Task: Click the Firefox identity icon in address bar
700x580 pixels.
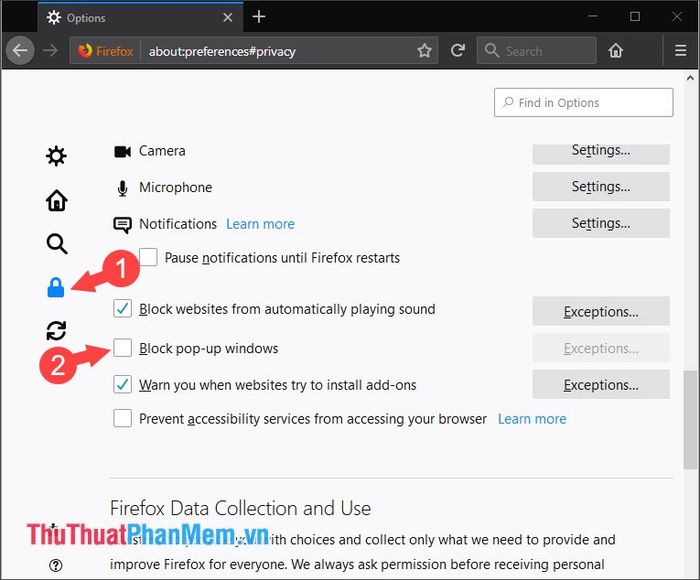Action: pyautogui.click(x=85, y=51)
